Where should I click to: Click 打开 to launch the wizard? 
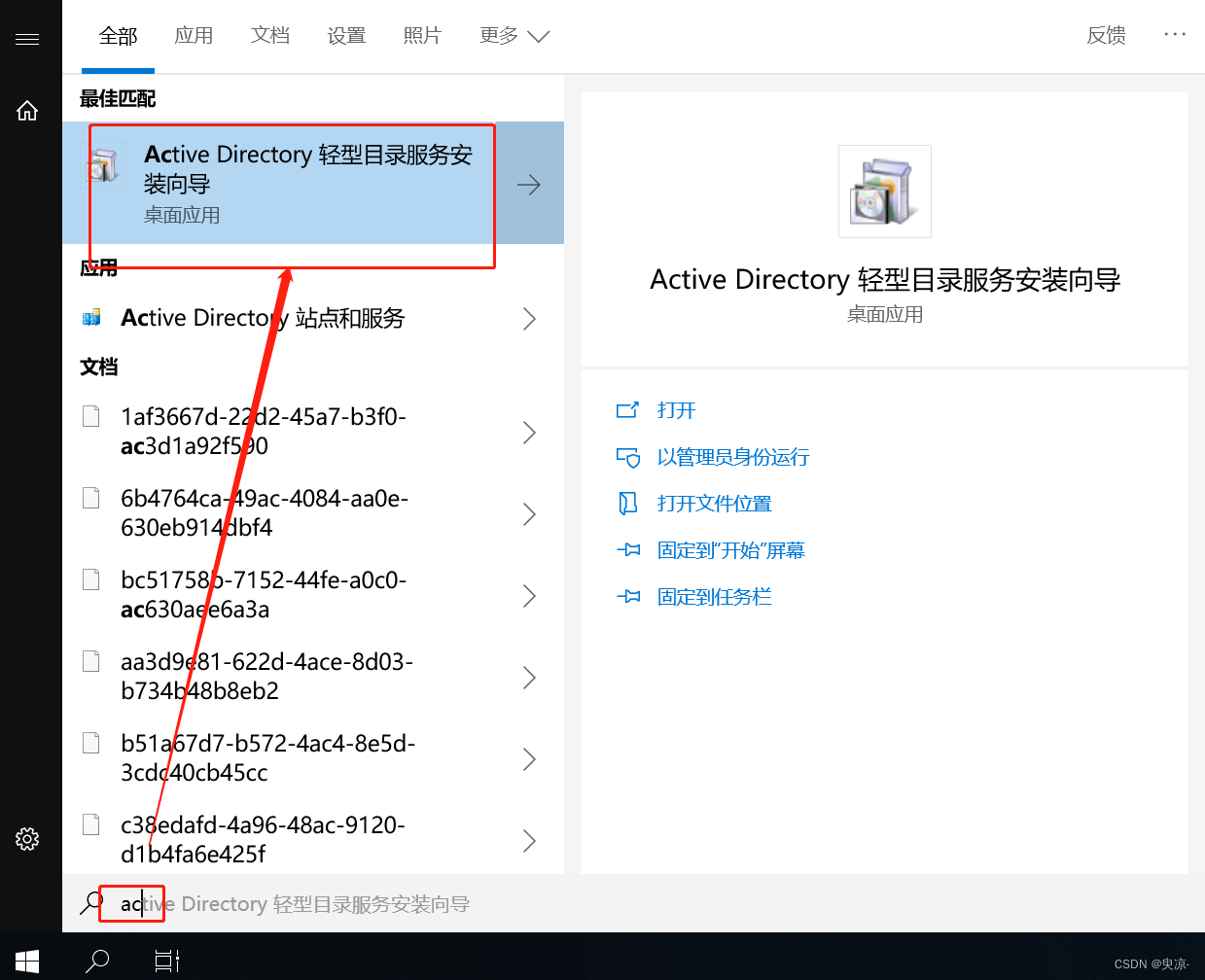(677, 410)
